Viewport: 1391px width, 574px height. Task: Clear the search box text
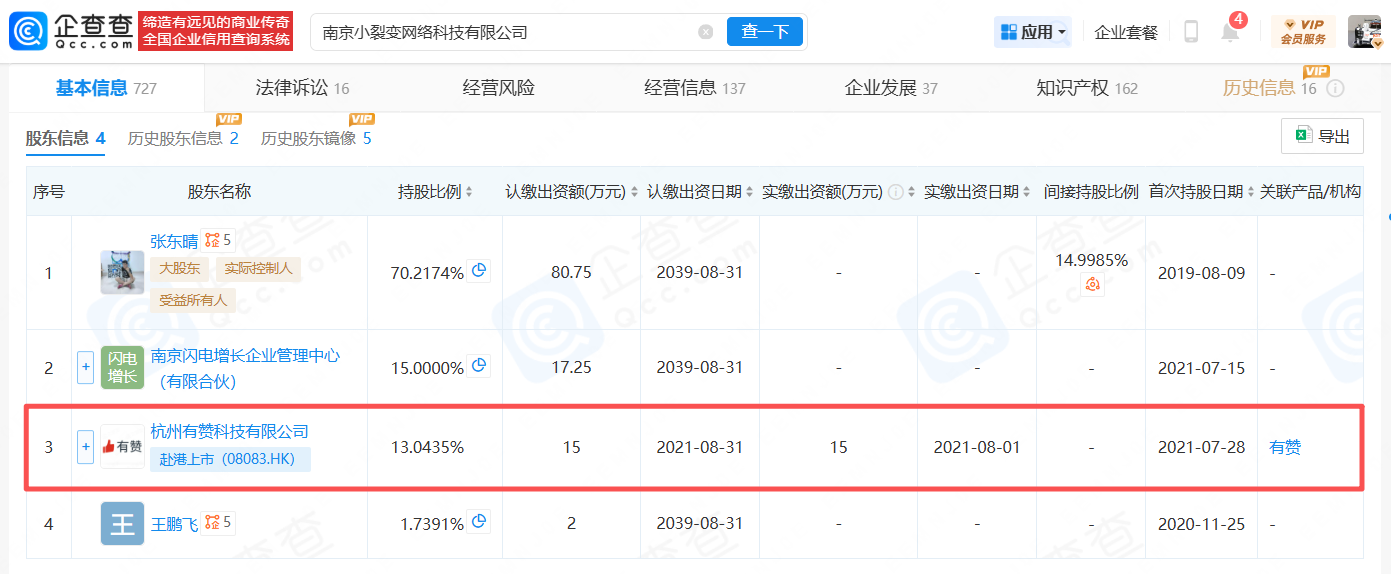(706, 32)
